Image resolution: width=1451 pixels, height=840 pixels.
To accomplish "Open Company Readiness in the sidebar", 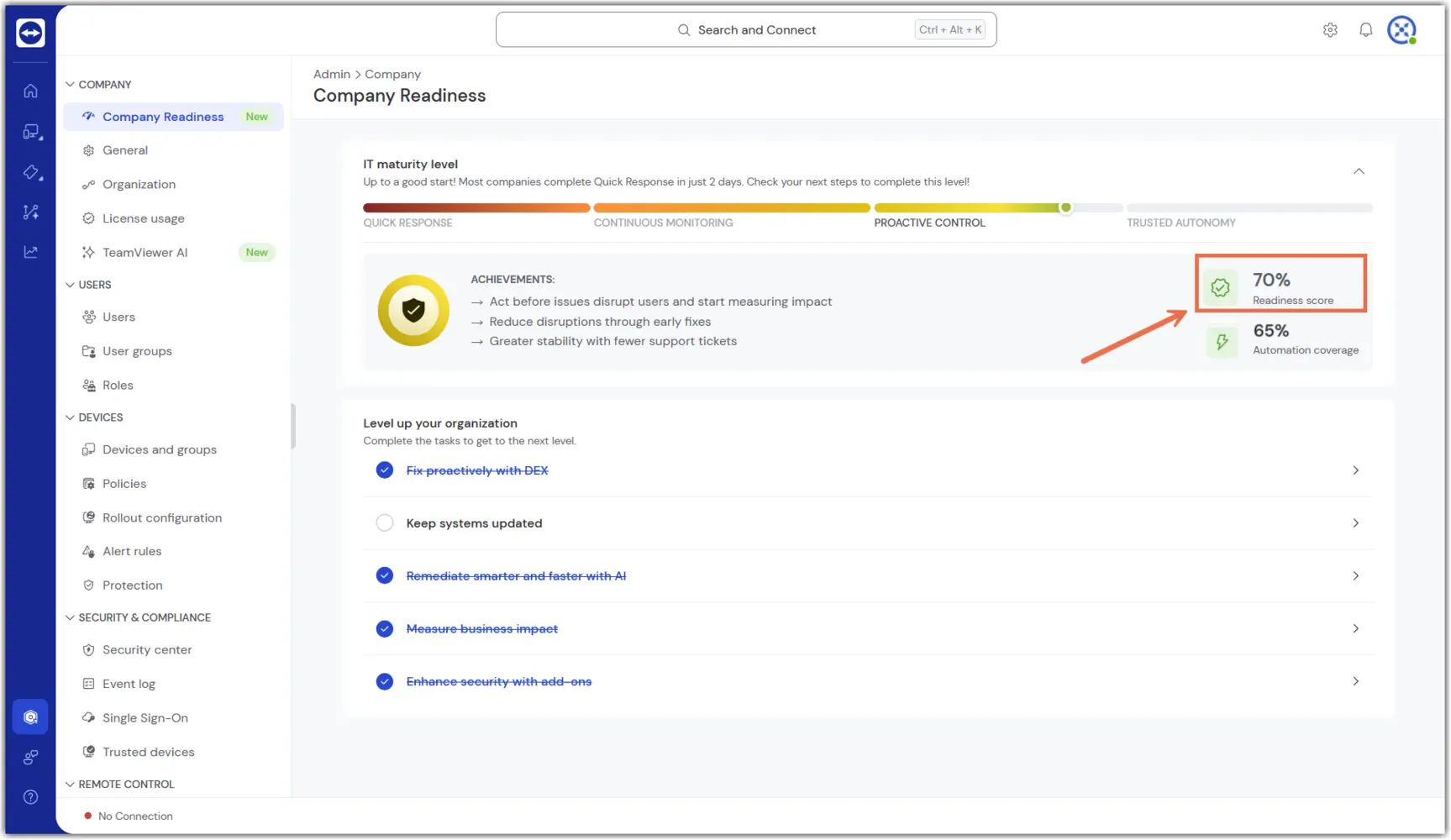I will 174,117.
